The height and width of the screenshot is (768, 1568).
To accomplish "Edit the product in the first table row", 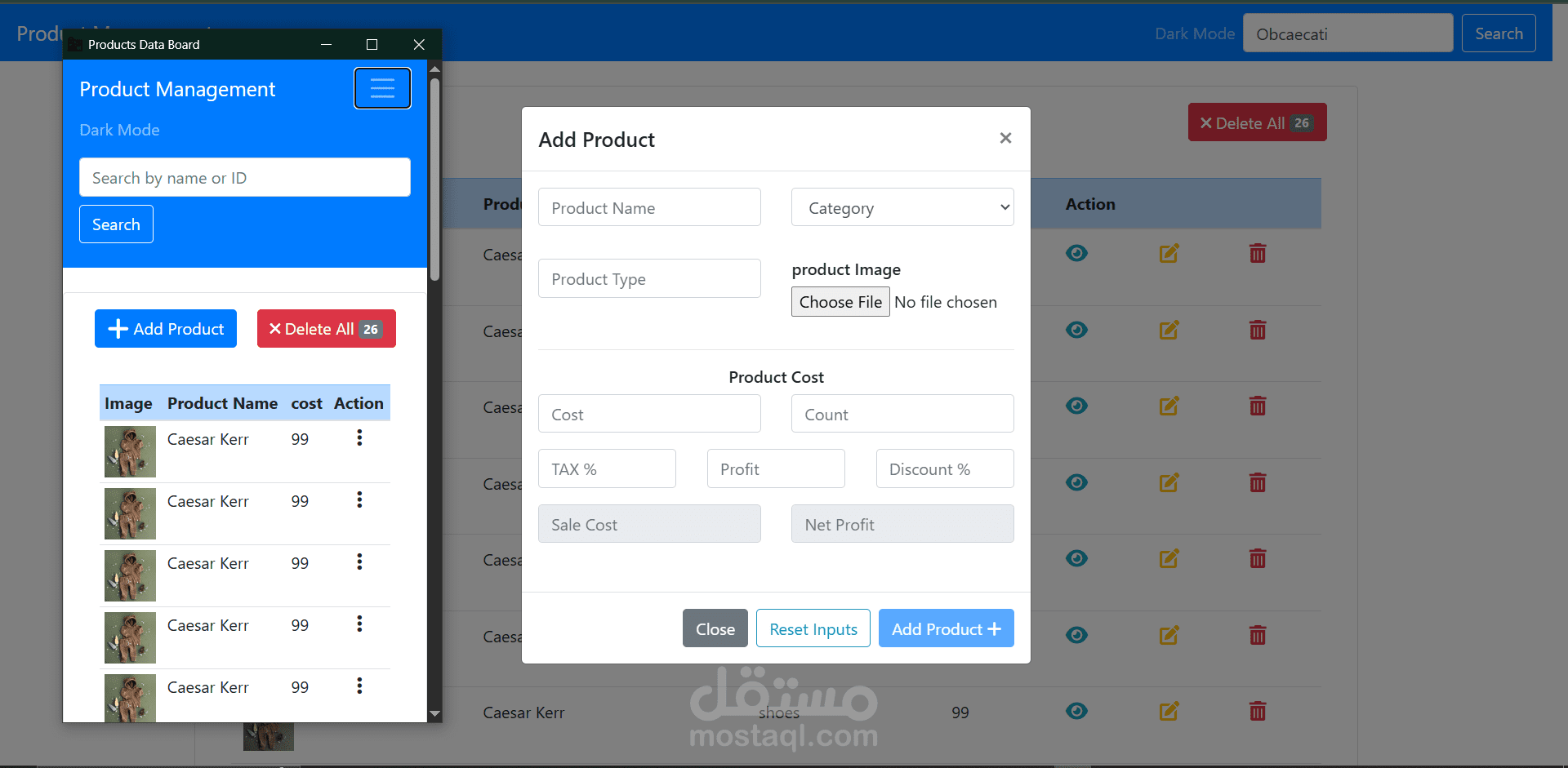I will click(1169, 253).
